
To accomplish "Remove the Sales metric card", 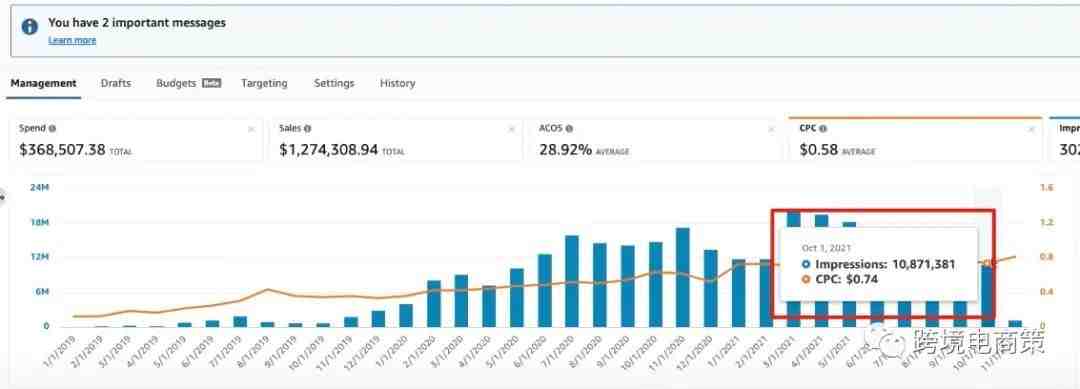I will (512, 129).
